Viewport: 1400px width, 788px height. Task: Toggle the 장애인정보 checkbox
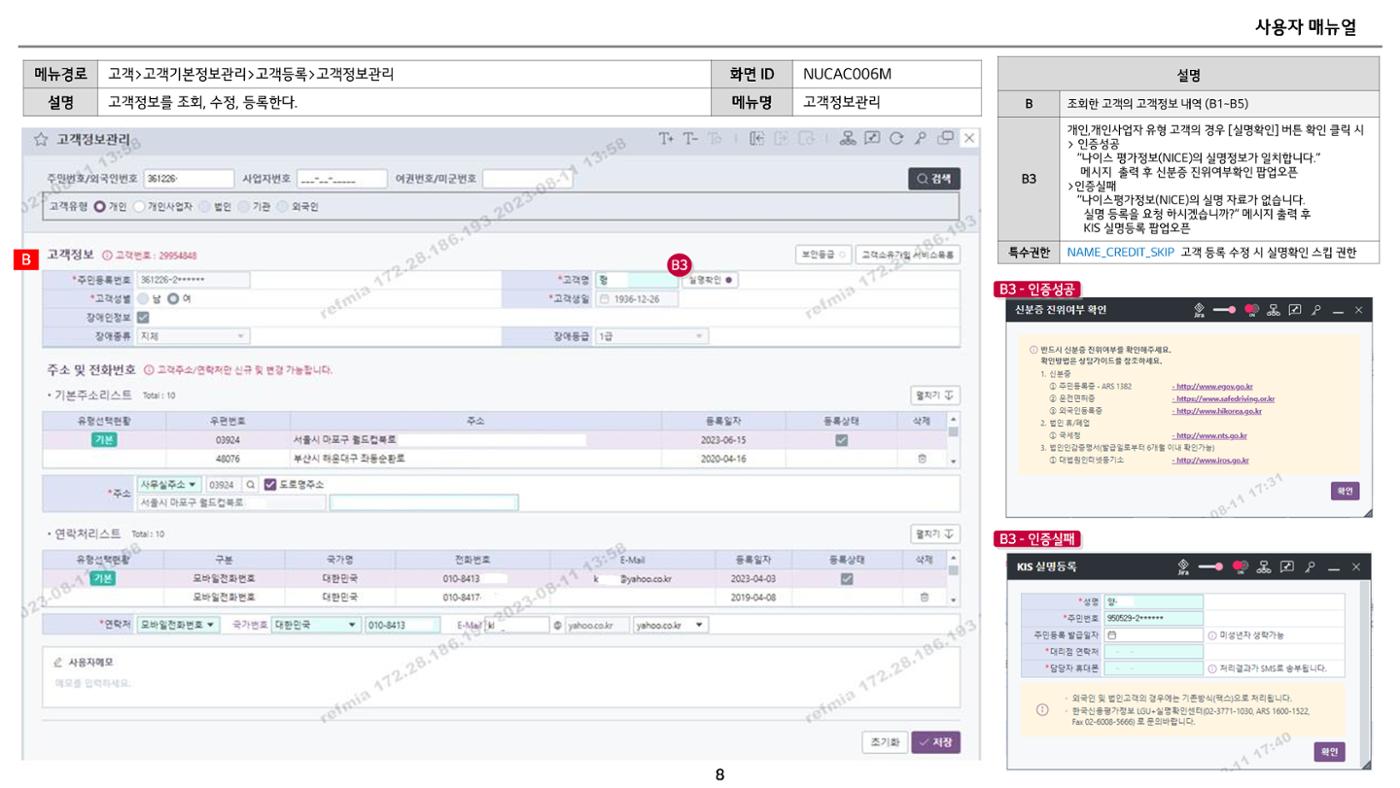tap(142, 318)
